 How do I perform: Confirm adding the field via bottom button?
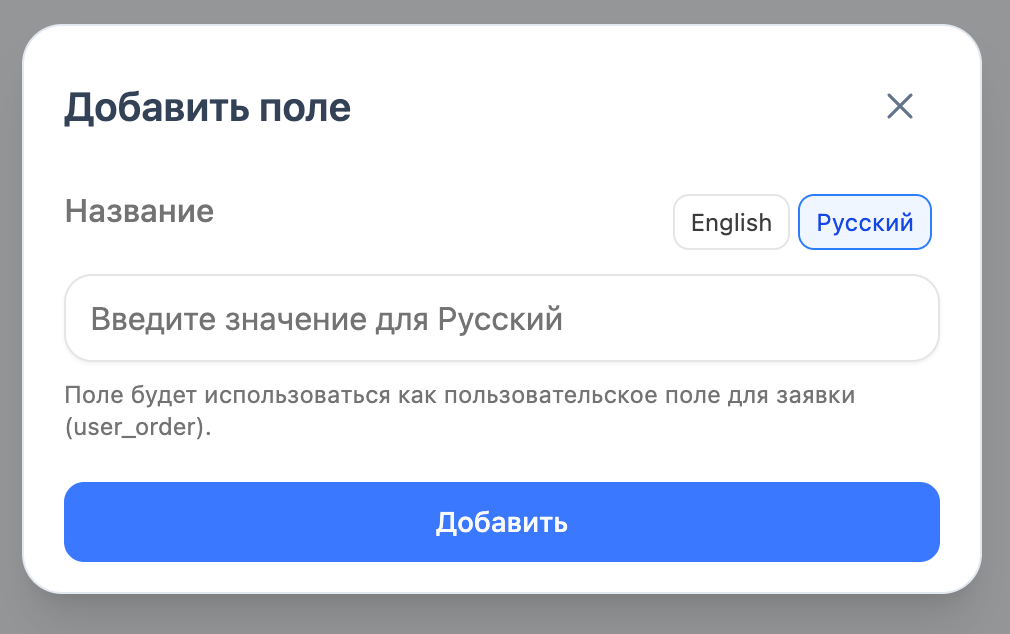coord(501,522)
